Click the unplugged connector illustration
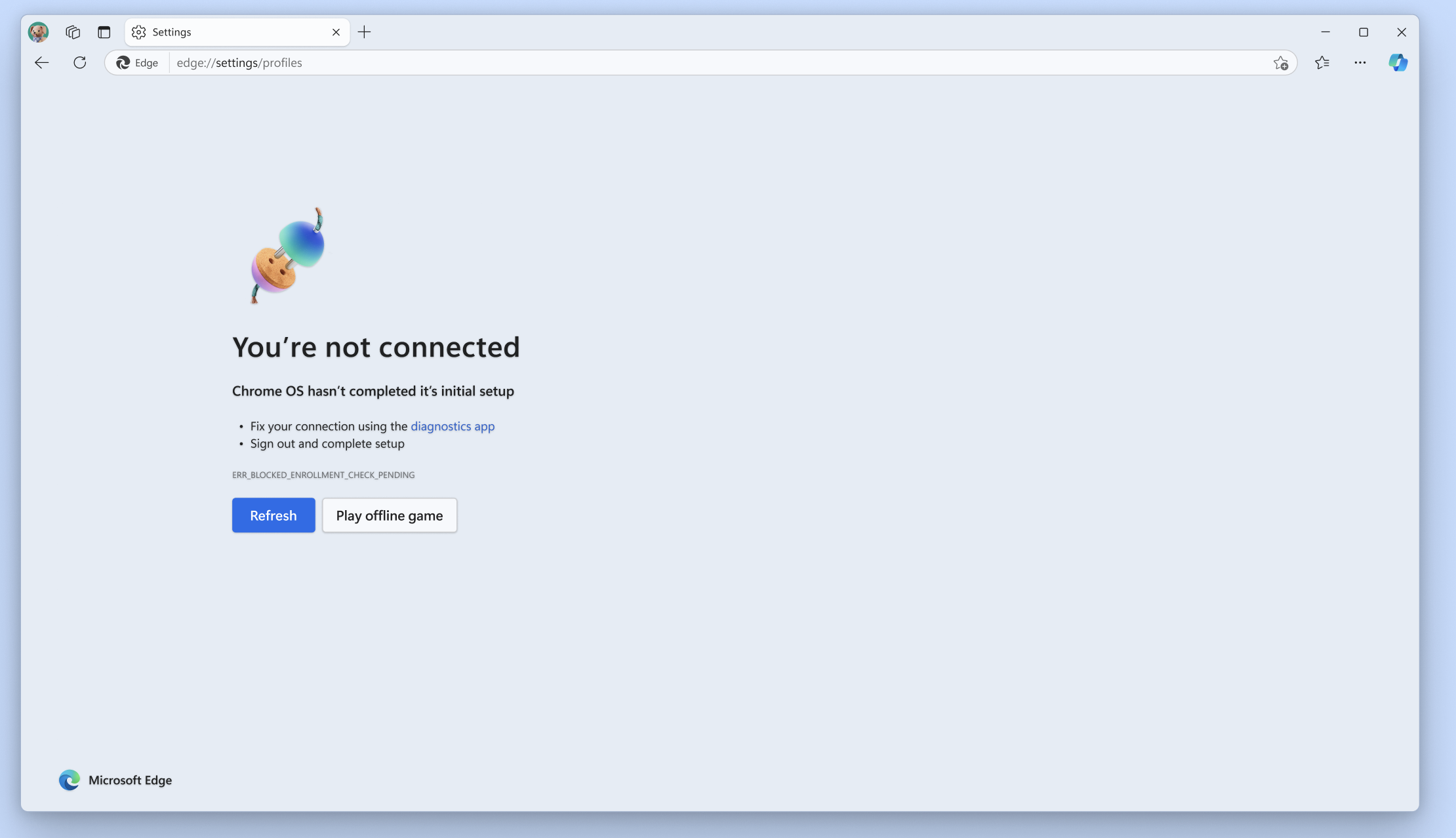The width and height of the screenshot is (1456, 838). (289, 257)
